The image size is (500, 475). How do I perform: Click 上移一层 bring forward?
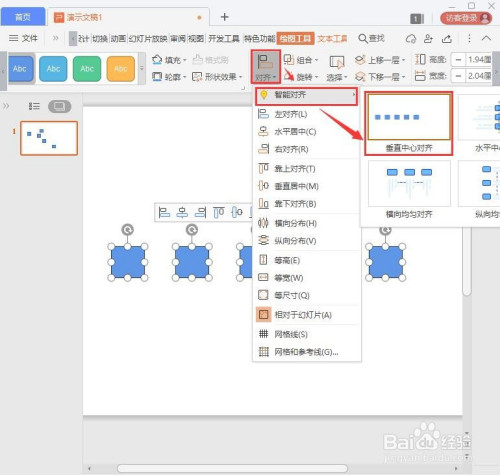pos(380,60)
